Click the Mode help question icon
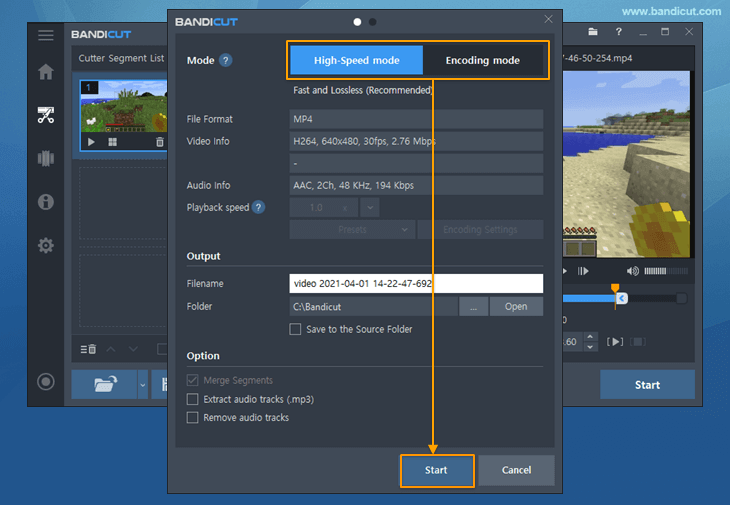The height and width of the screenshot is (505, 730). 226,61
